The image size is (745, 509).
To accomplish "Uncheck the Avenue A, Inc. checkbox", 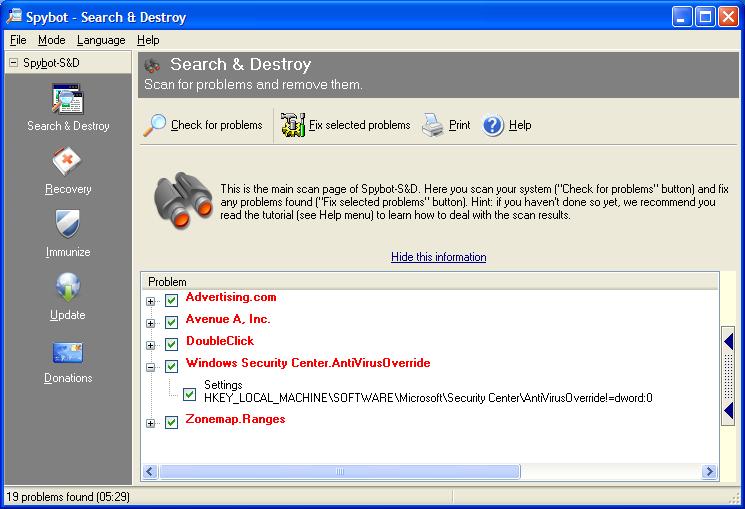I will coord(172,322).
